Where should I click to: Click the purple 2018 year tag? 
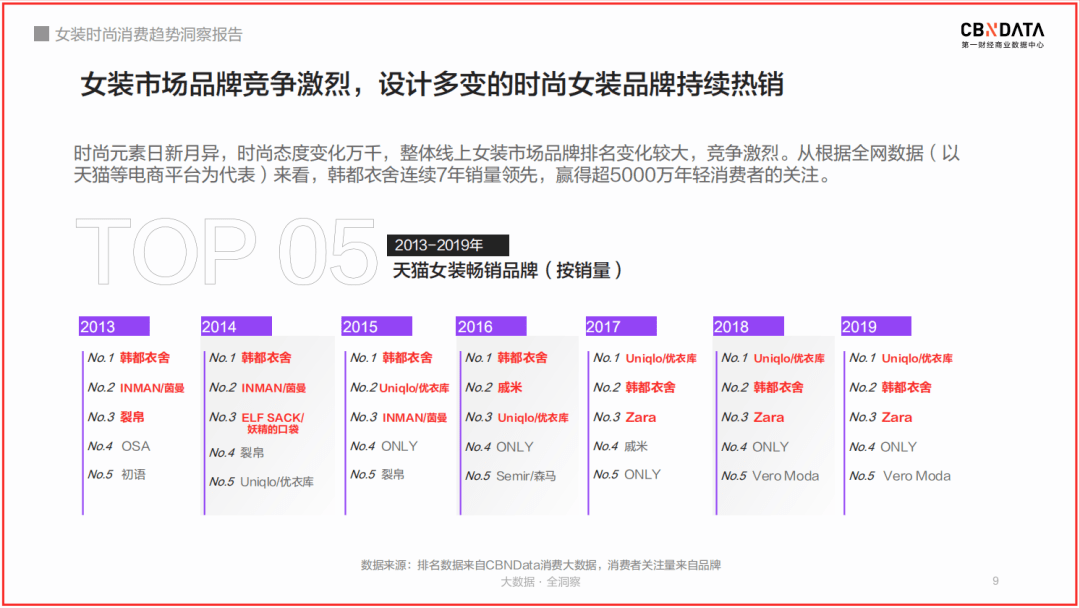coord(748,326)
